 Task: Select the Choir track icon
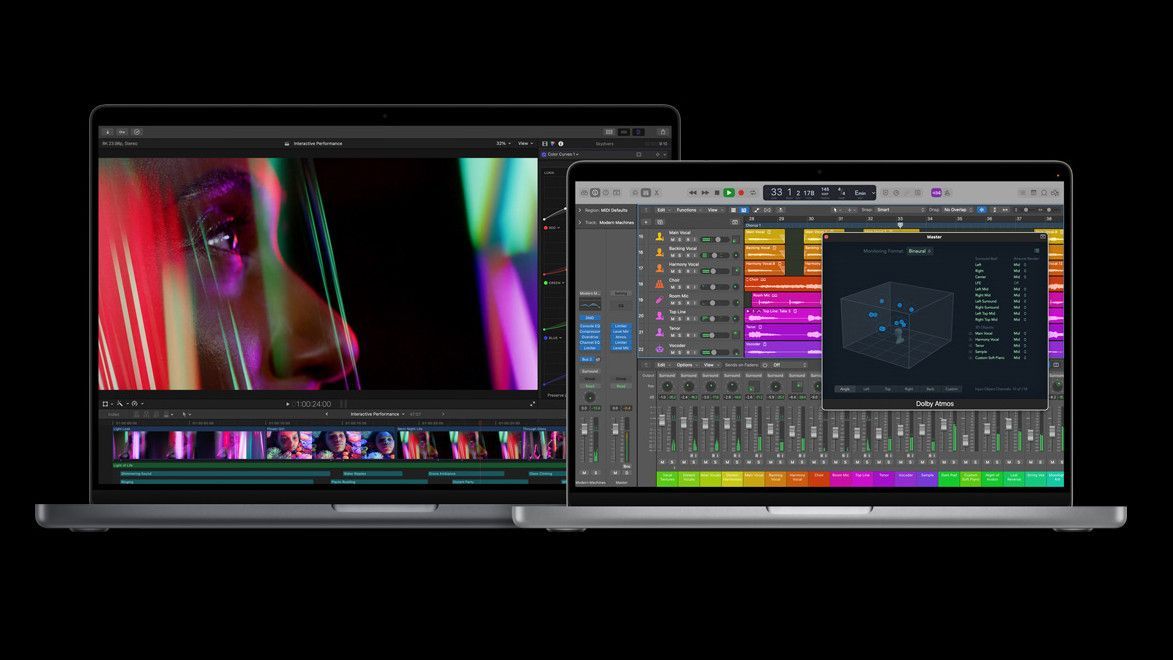[660, 284]
